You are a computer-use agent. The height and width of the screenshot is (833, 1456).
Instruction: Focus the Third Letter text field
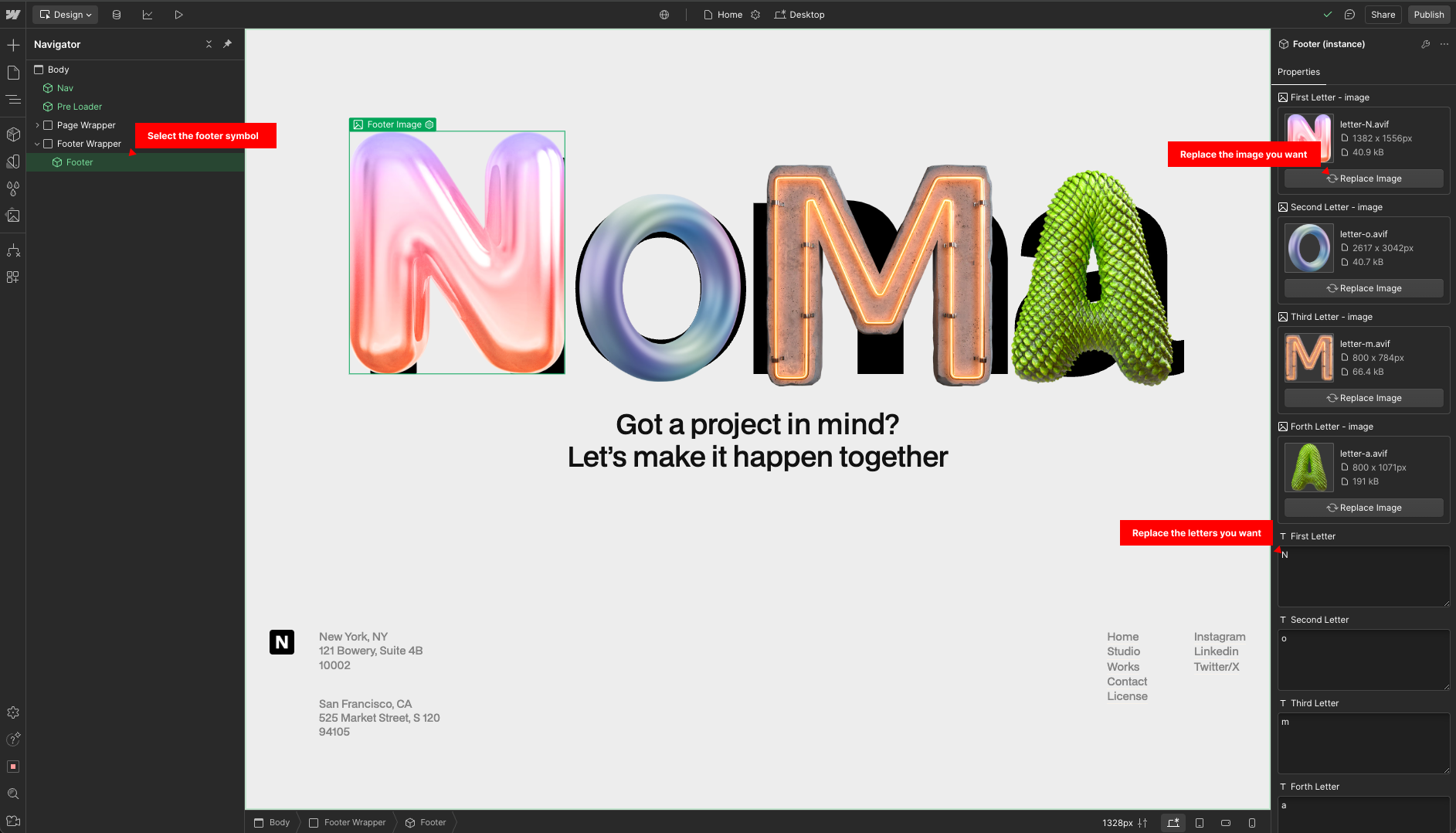point(1363,743)
